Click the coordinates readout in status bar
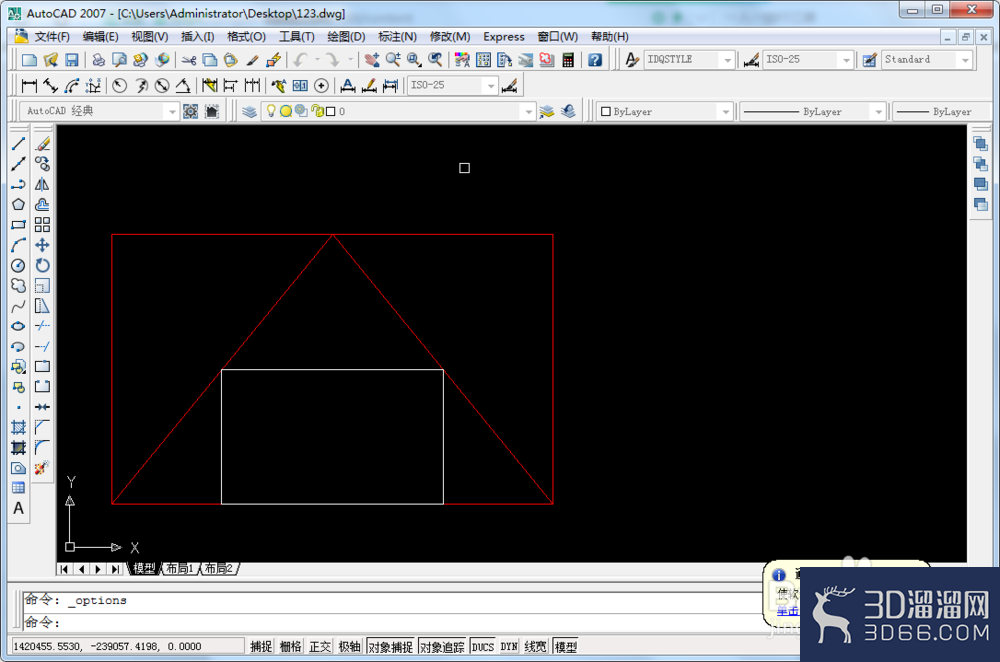 [x=126, y=647]
